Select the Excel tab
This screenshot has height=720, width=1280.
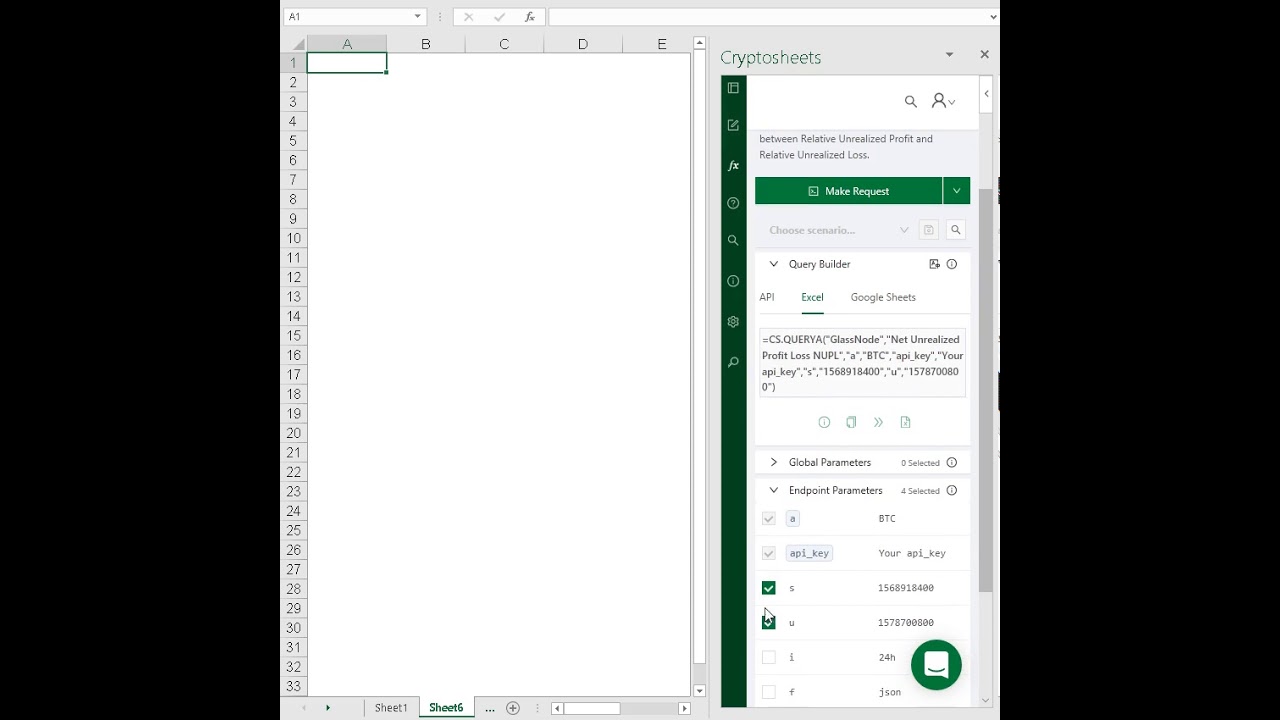812,297
